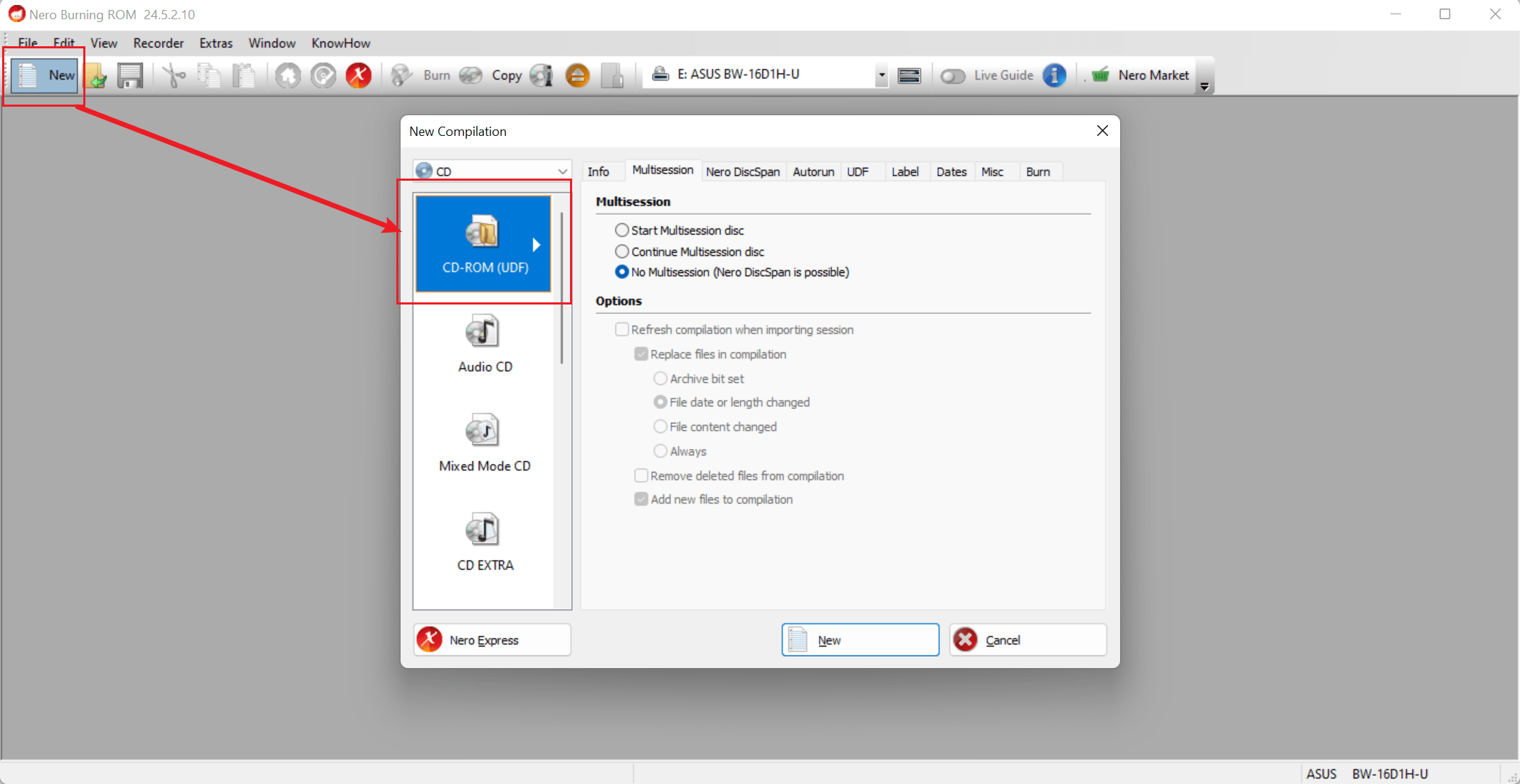Expand the recorder selection dropdown
The height and width of the screenshot is (784, 1520).
(x=881, y=74)
